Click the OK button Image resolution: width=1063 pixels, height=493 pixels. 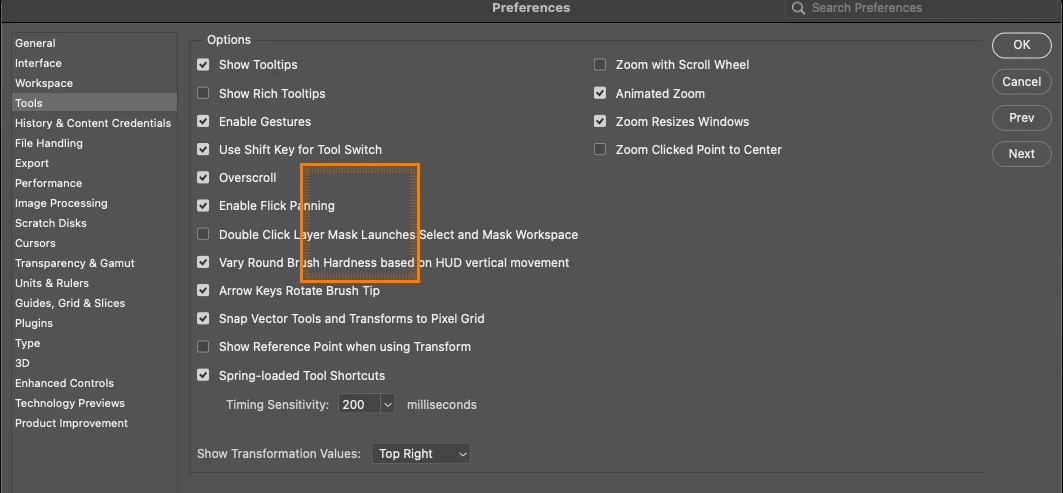(1021, 45)
